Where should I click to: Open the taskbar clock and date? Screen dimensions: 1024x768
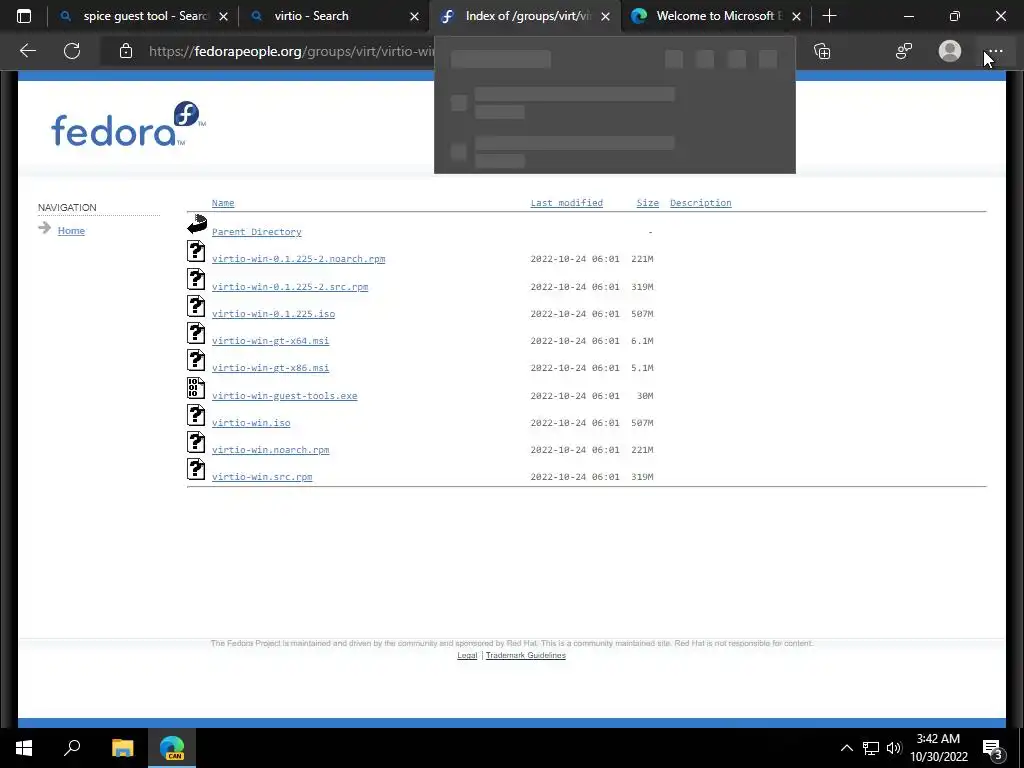(x=938, y=748)
